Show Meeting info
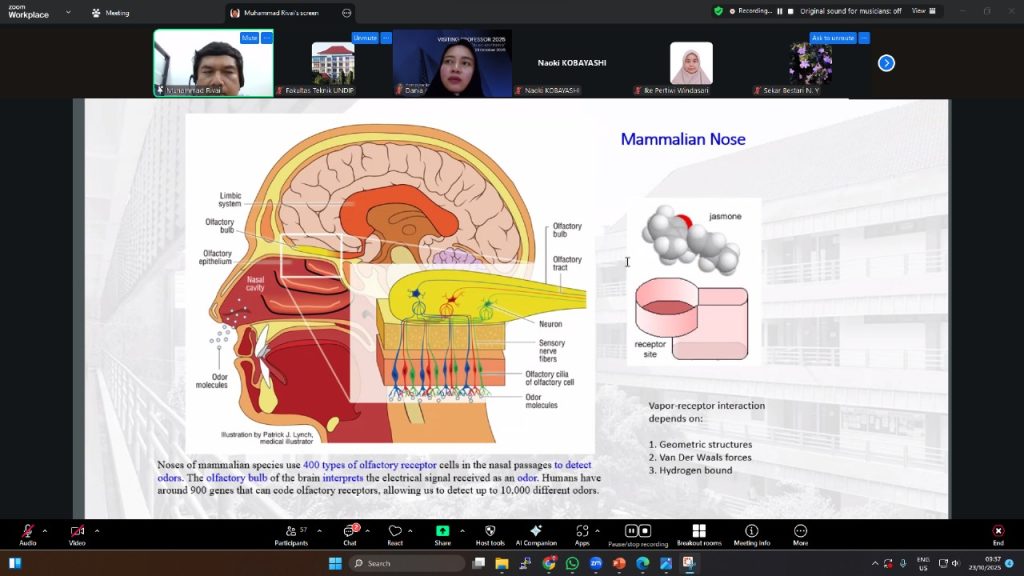This screenshot has width=1024, height=576. point(751,531)
